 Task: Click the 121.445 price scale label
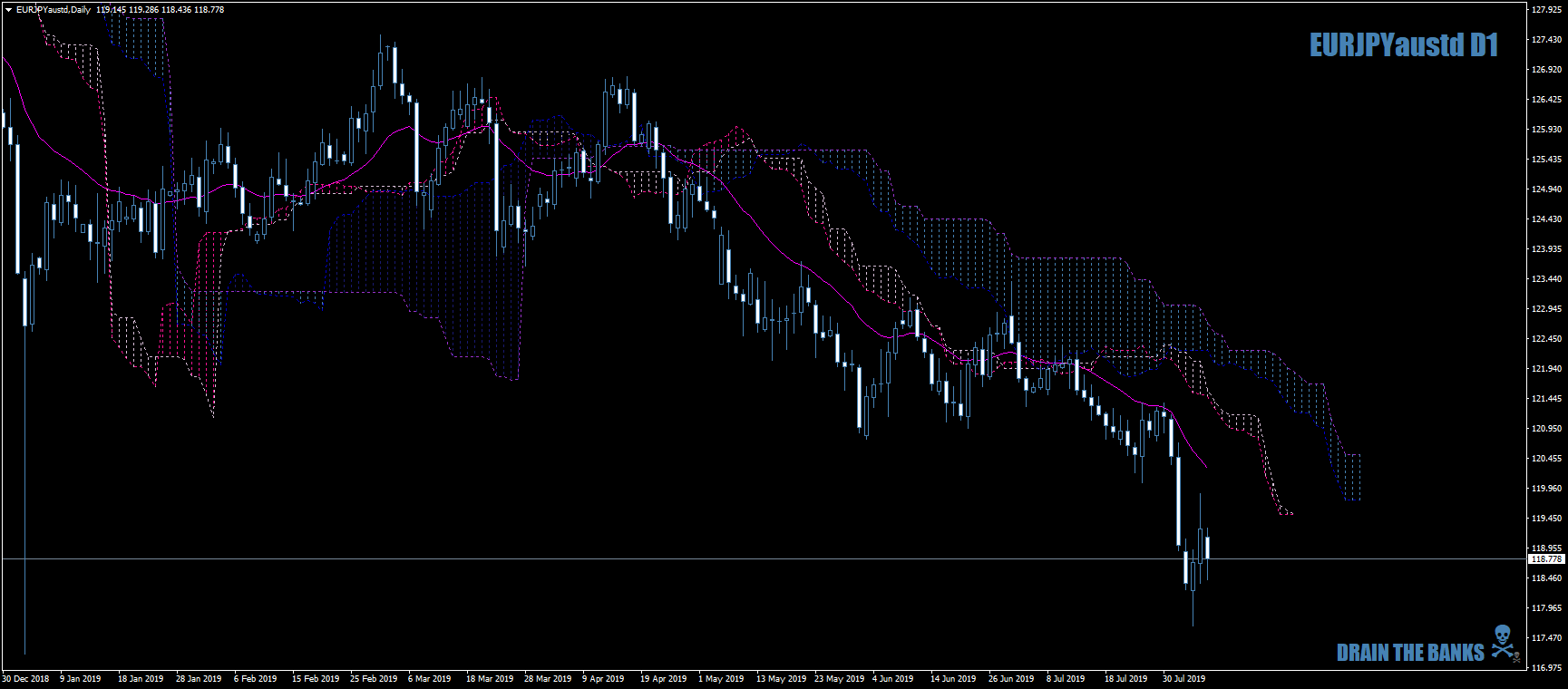tap(1547, 399)
